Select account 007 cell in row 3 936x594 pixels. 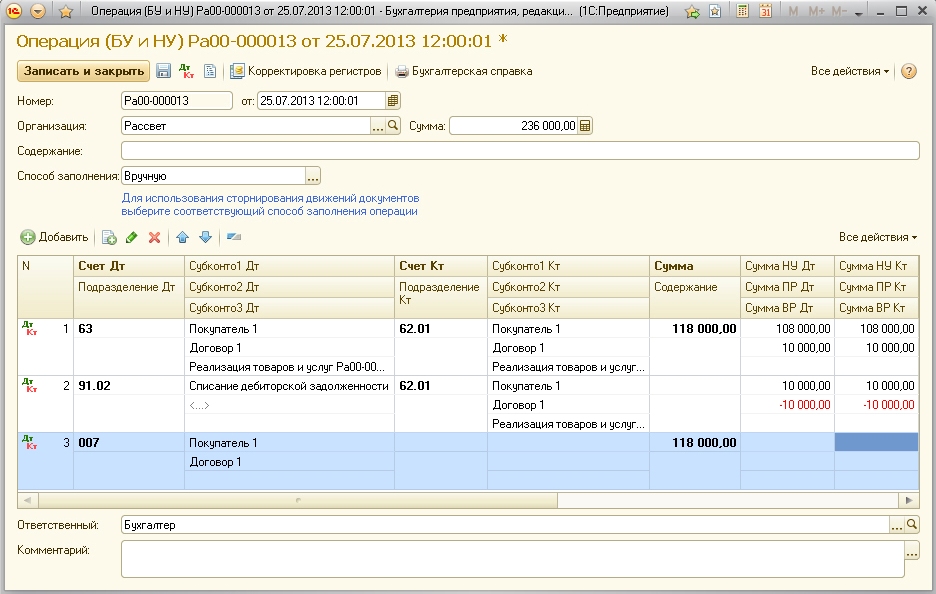[129, 443]
